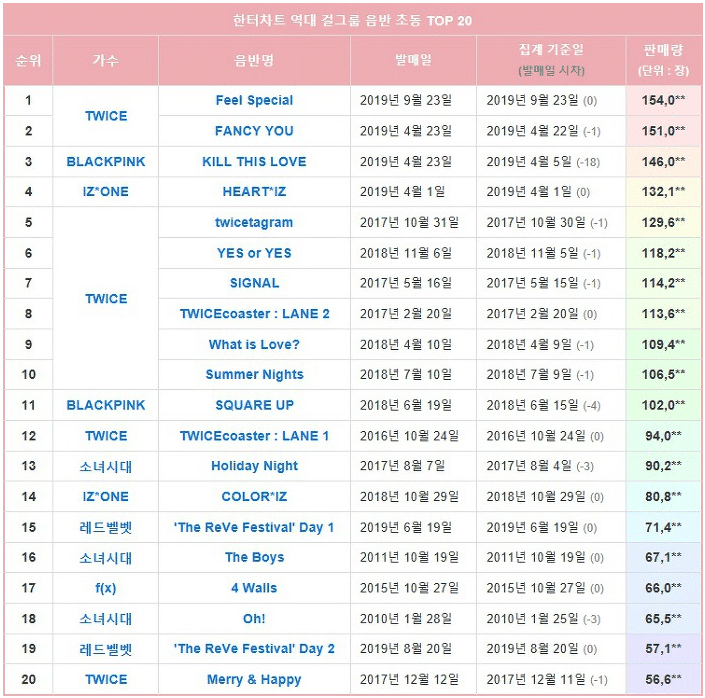This screenshot has width=705, height=698.
Task: Click IZ*ONE artist in rank 4 row
Action: coord(106,192)
